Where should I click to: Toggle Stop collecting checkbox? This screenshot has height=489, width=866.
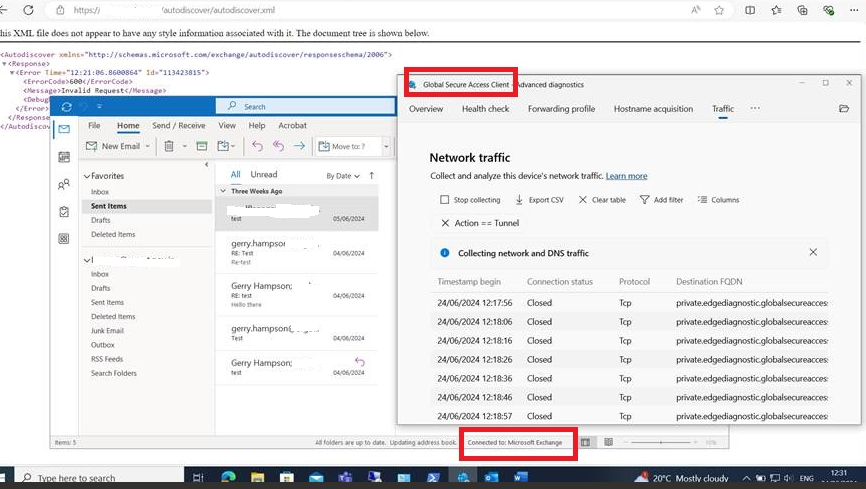tap(445, 199)
